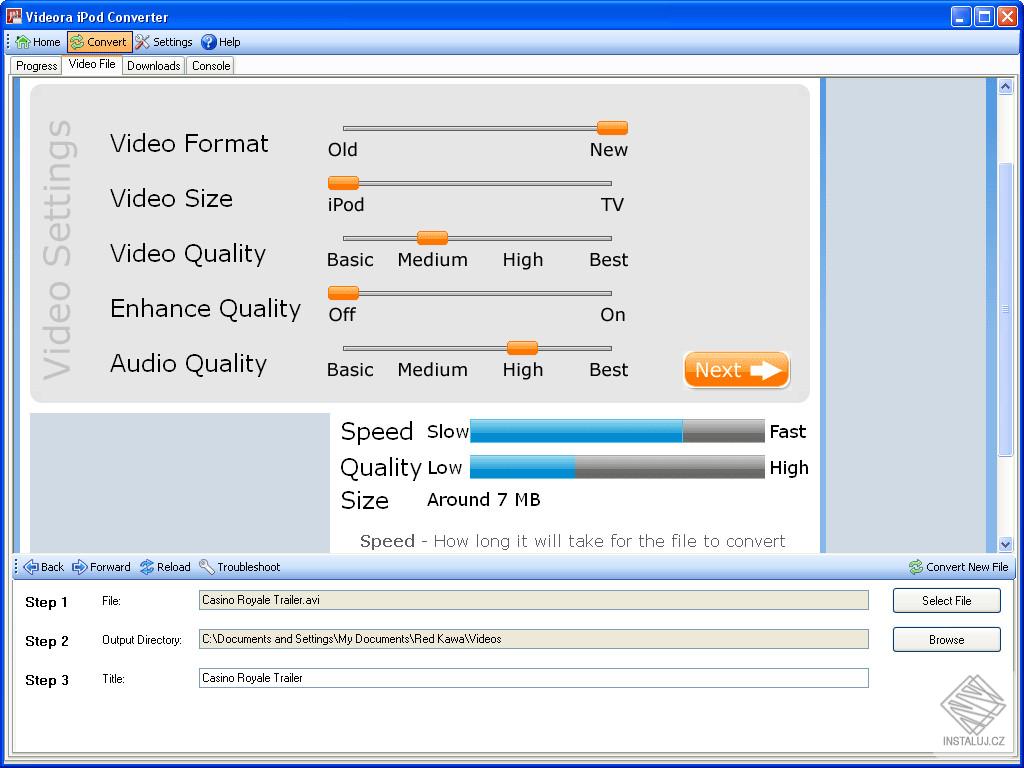The image size is (1024, 768).
Task: Close the Videora iPod Converter window
Action: click(x=1008, y=16)
